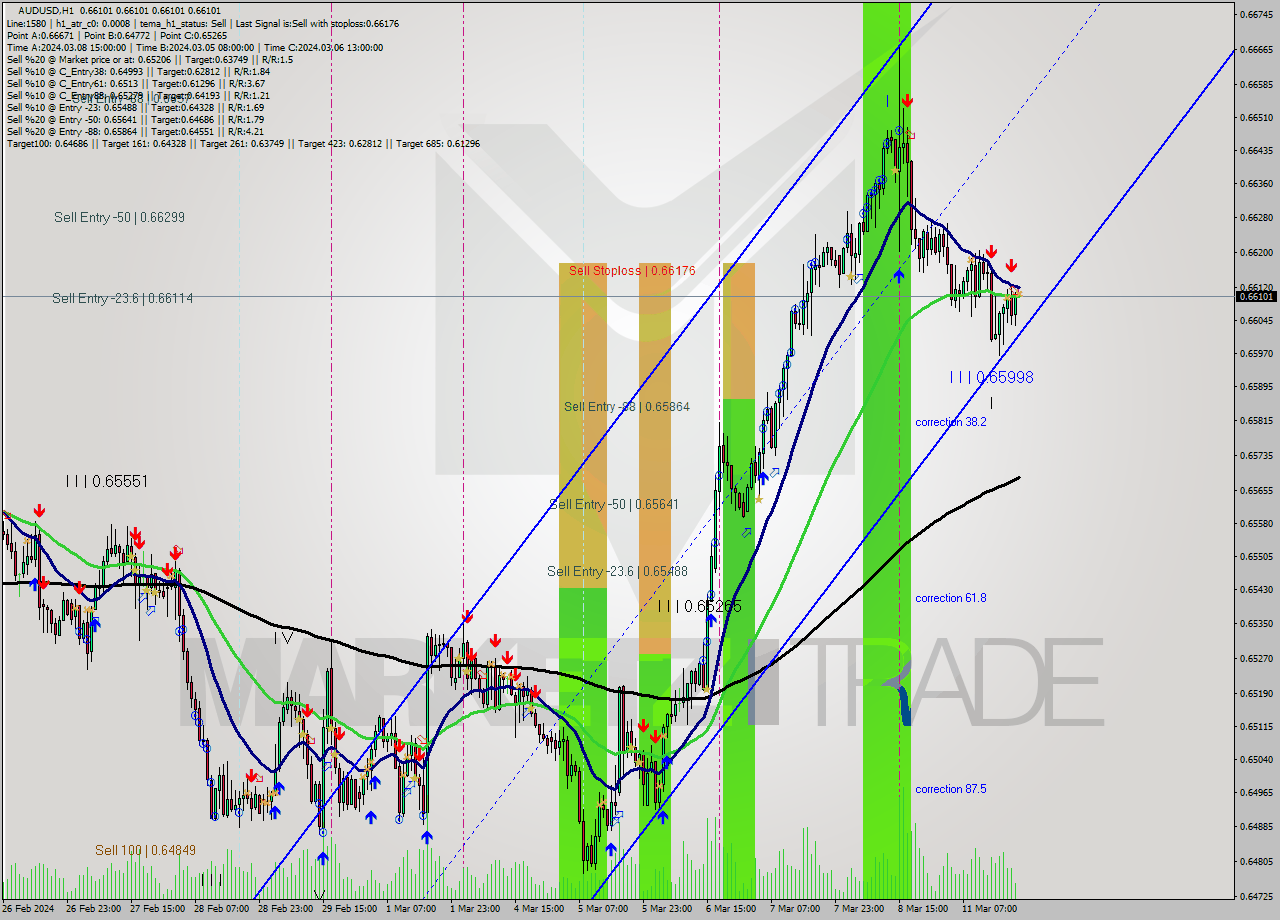Click the Sell Entry -88 | 0.65864 label
This screenshot has height=920, width=1280.
(x=626, y=407)
